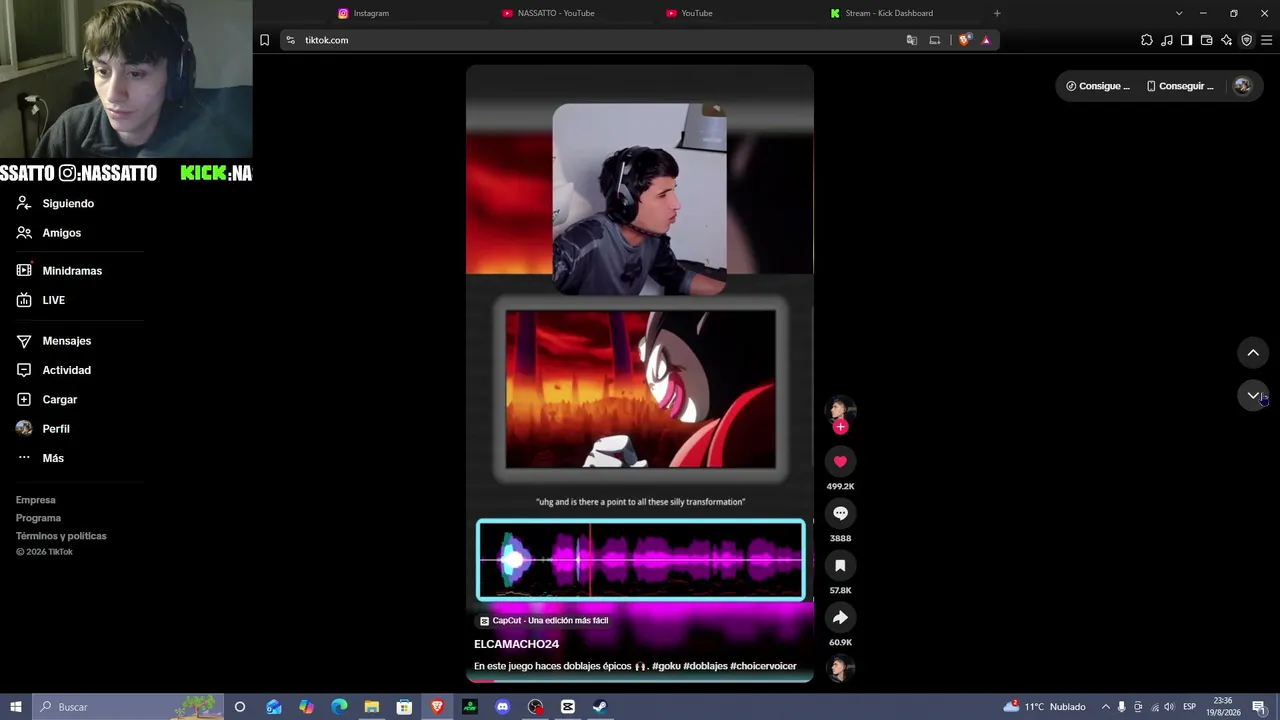The width and height of the screenshot is (1280, 720).
Task: Open the Leo AI sparkle icon
Action: (x=1227, y=40)
